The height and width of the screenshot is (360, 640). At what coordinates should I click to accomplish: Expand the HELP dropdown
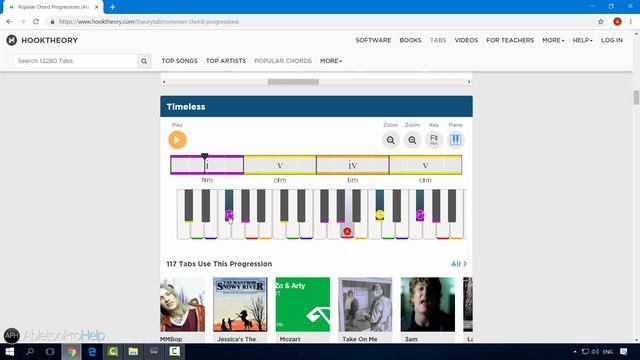point(582,40)
